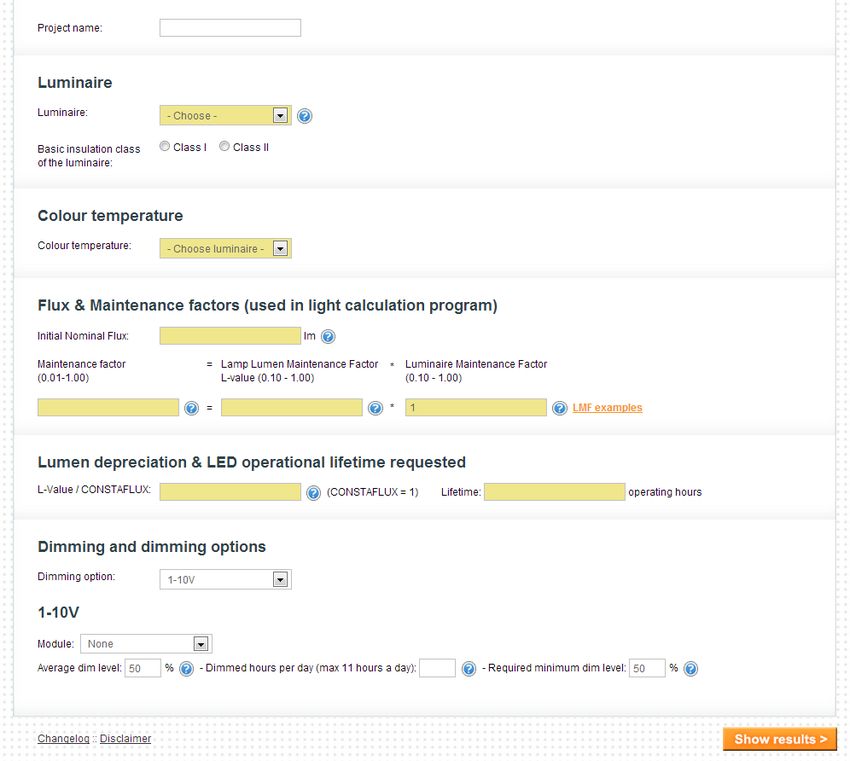850x761 pixels.
Task: Click help icon for L-Value / CONSTAFLUX
Action: [x=313, y=493]
